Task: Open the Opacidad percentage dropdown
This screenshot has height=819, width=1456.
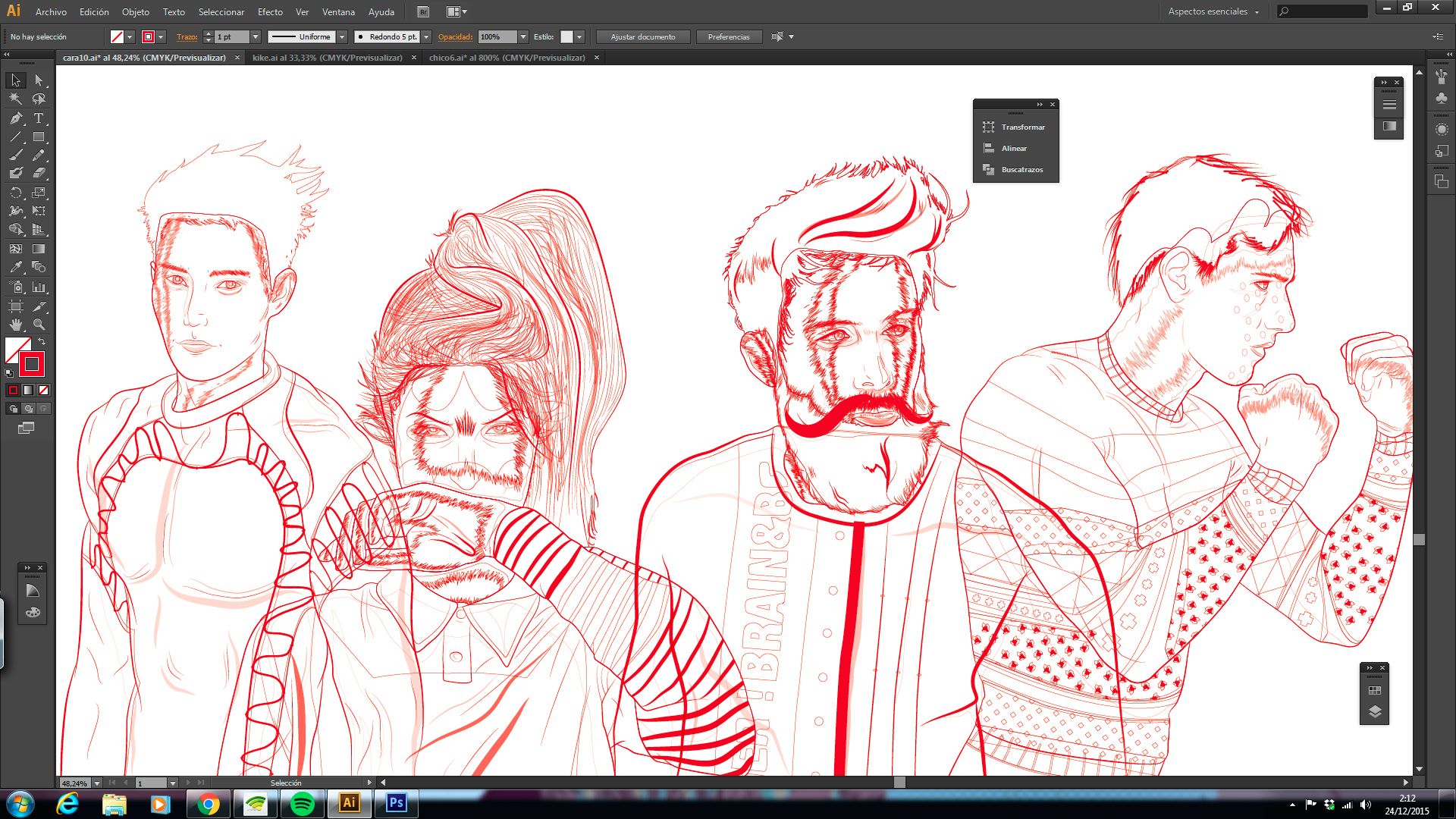Action: coord(522,36)
